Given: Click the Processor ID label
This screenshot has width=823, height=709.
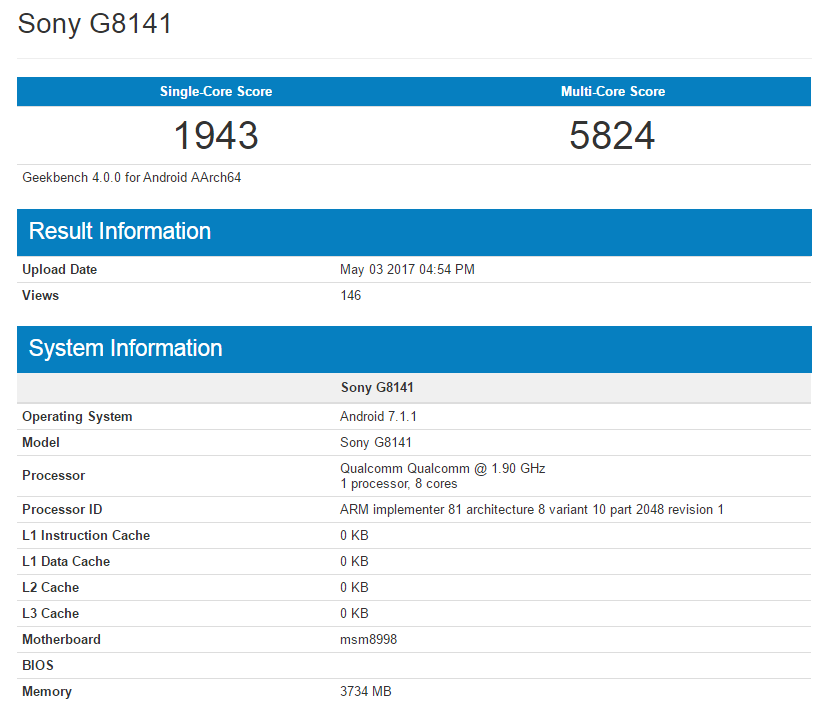Looking at the screenshot, I should pos(62,510).
